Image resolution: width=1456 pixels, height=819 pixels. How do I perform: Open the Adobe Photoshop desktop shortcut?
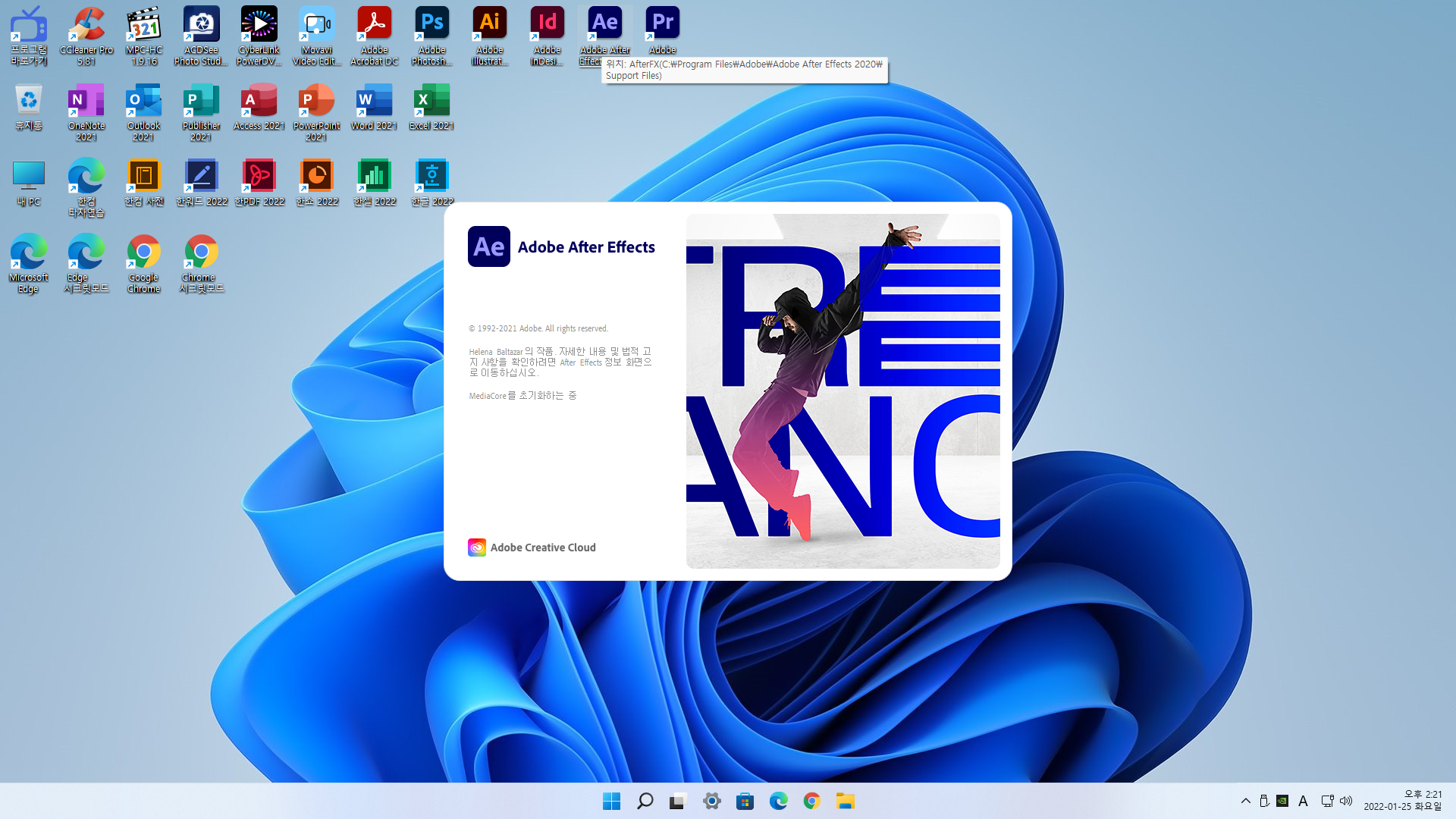[x=431, y=24]
